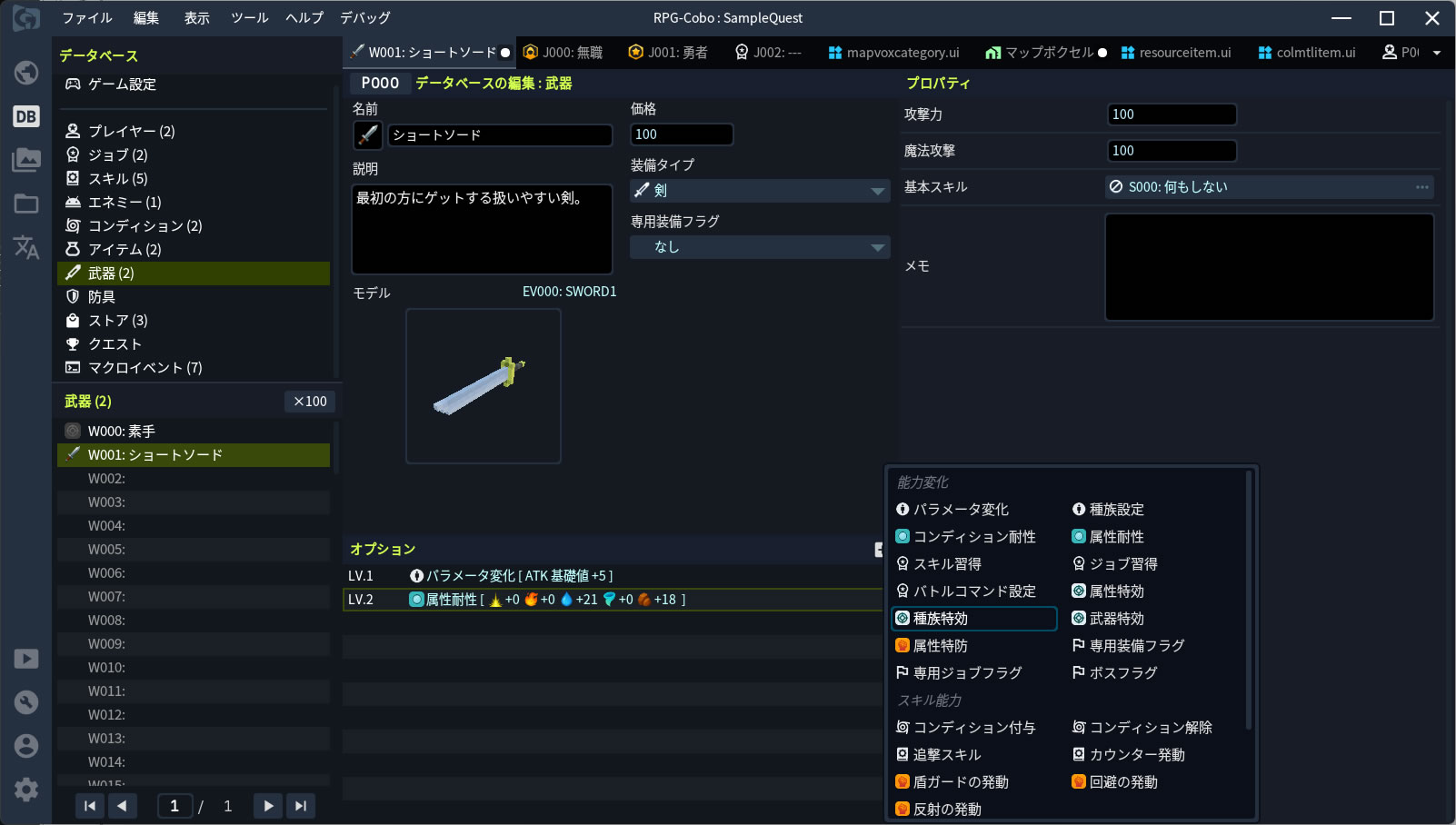Screen dimensions: 1456x825
Task: Select エネミー in the database tree
Action: point(124,203)
